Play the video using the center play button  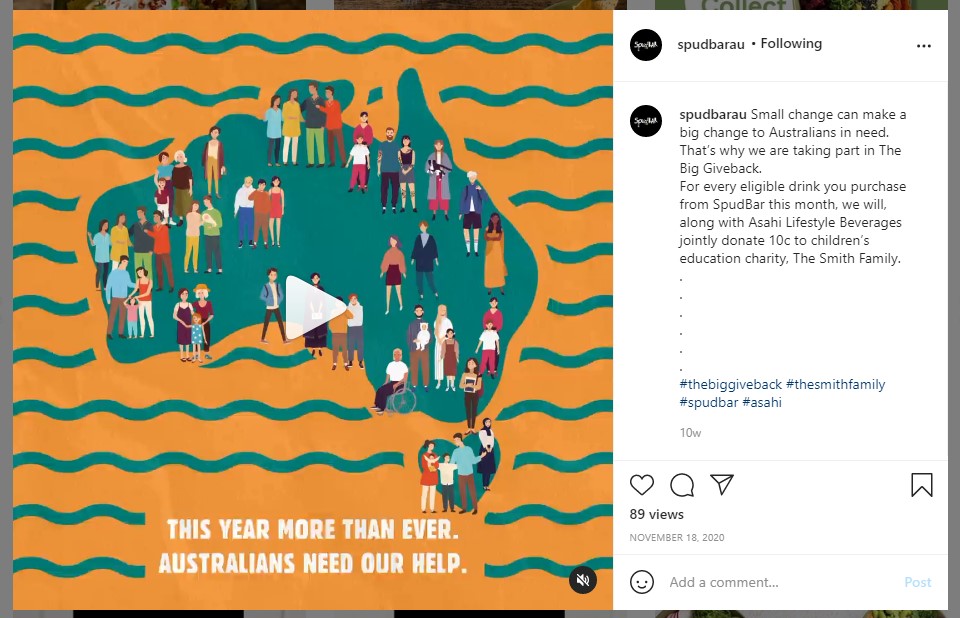314,307
